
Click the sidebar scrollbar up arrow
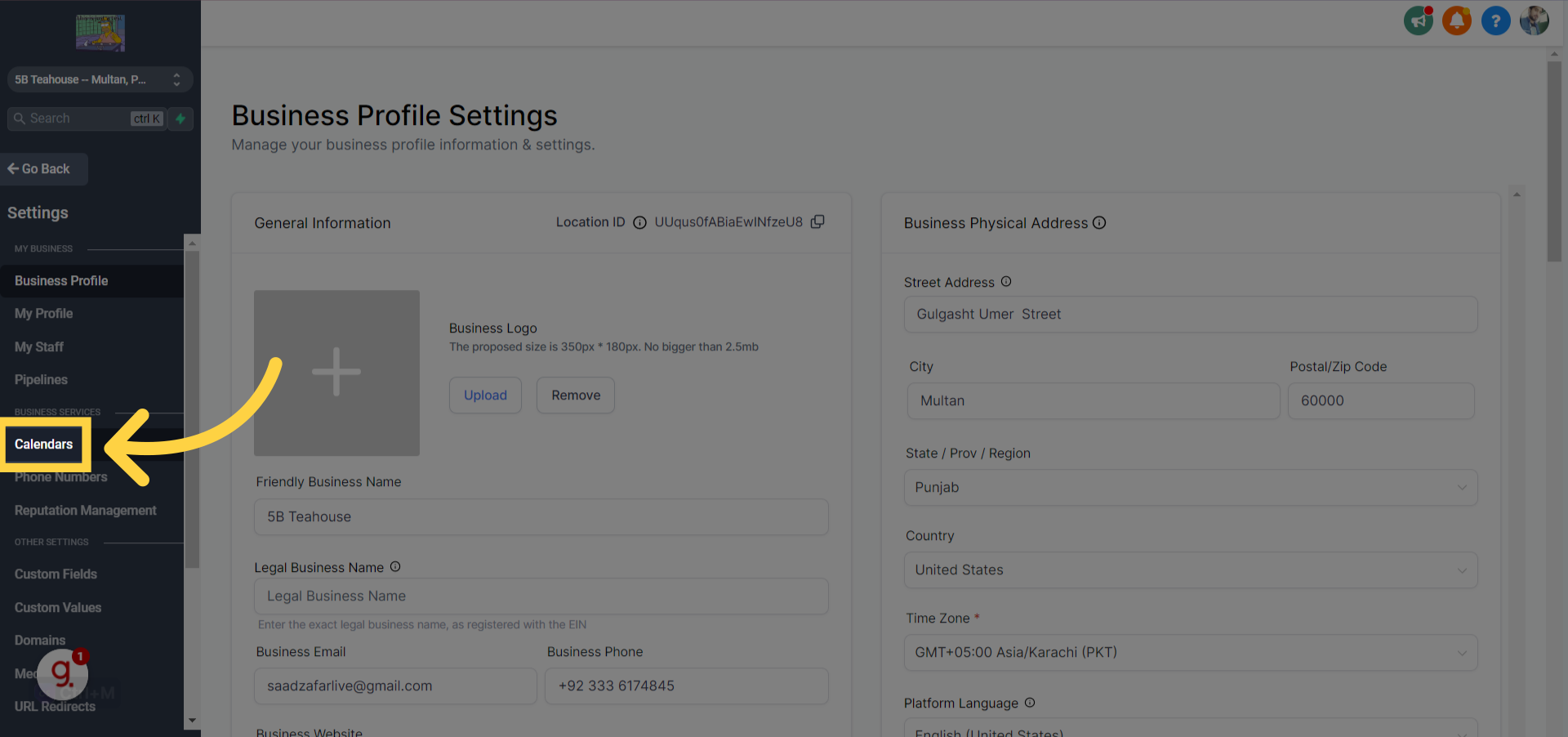click(192, 243)
